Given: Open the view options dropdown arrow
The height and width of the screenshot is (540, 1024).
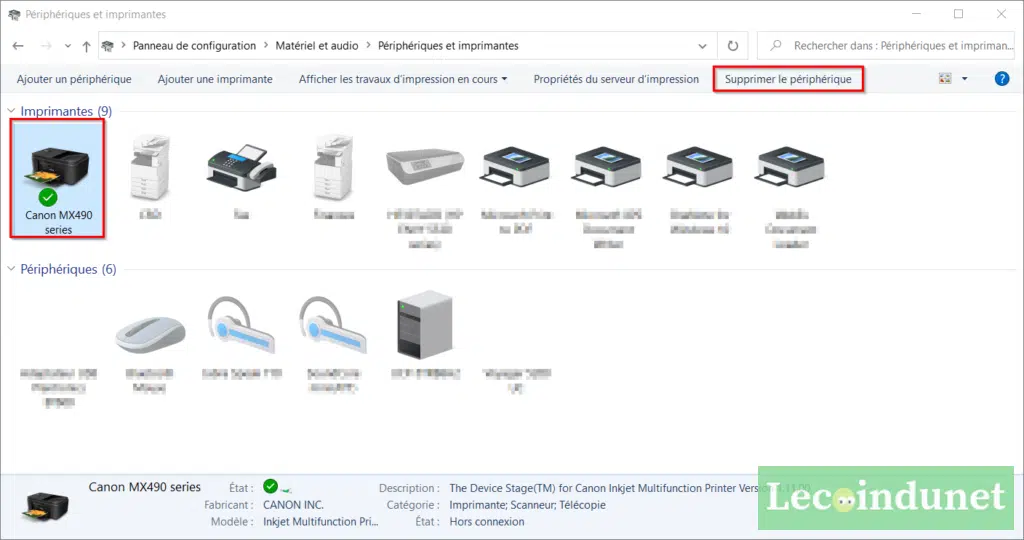Looking at the screenshot, I should tap(964, 79).
